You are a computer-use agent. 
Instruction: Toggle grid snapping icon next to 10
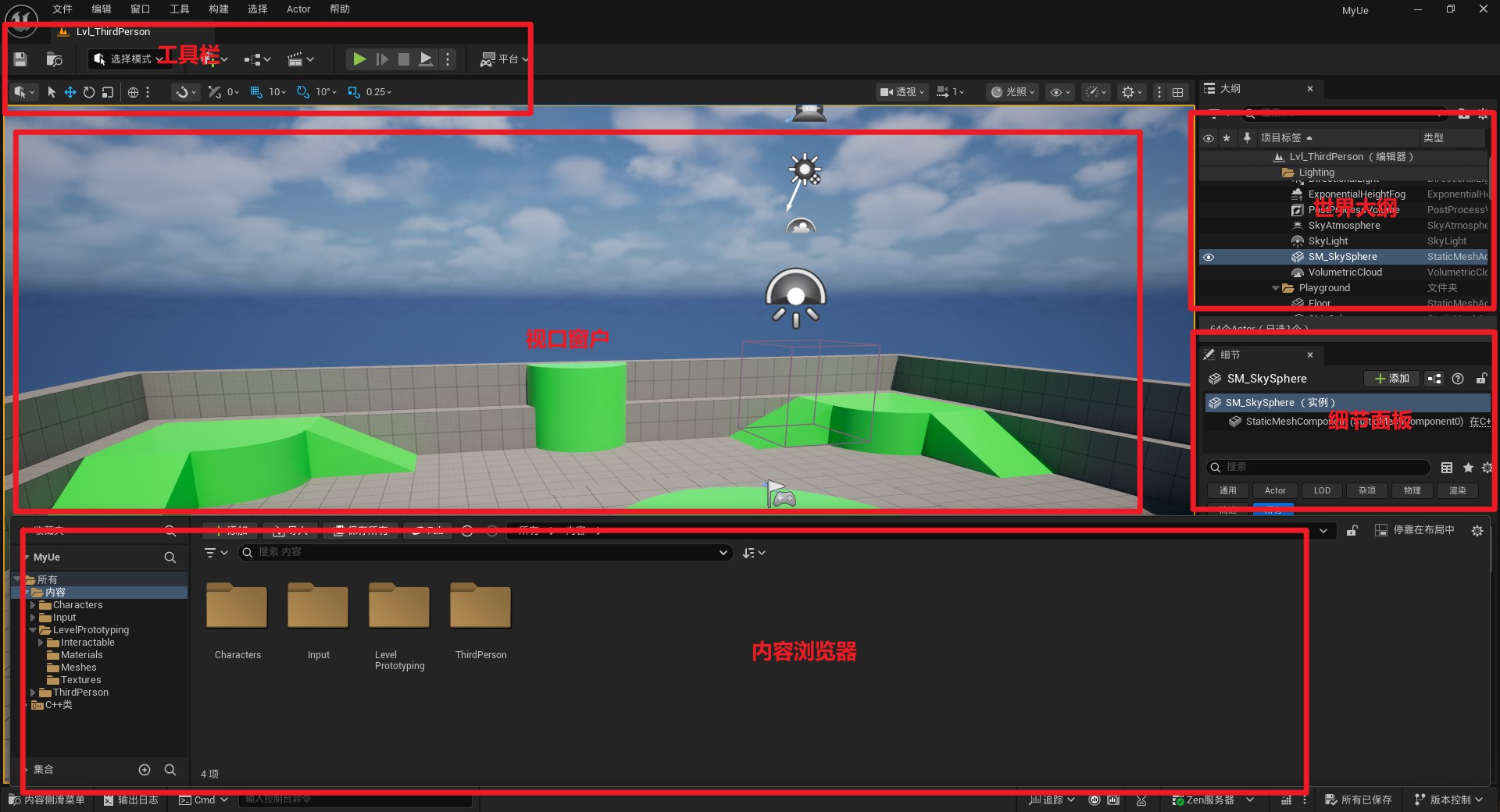(x=256, y=92)
